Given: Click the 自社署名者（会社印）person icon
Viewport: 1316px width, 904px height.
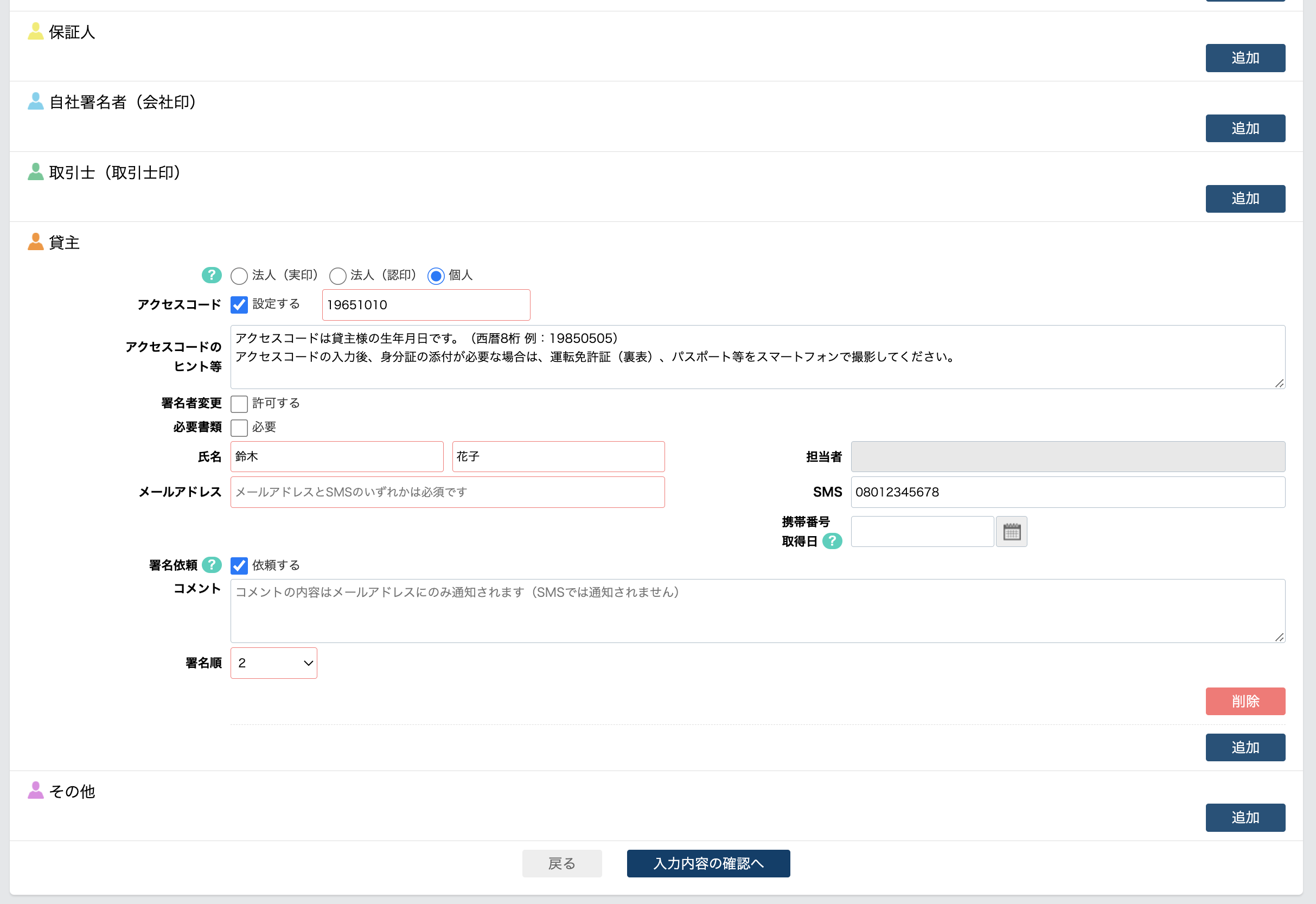Looking at the screenshot, I should tap(35, 102).
